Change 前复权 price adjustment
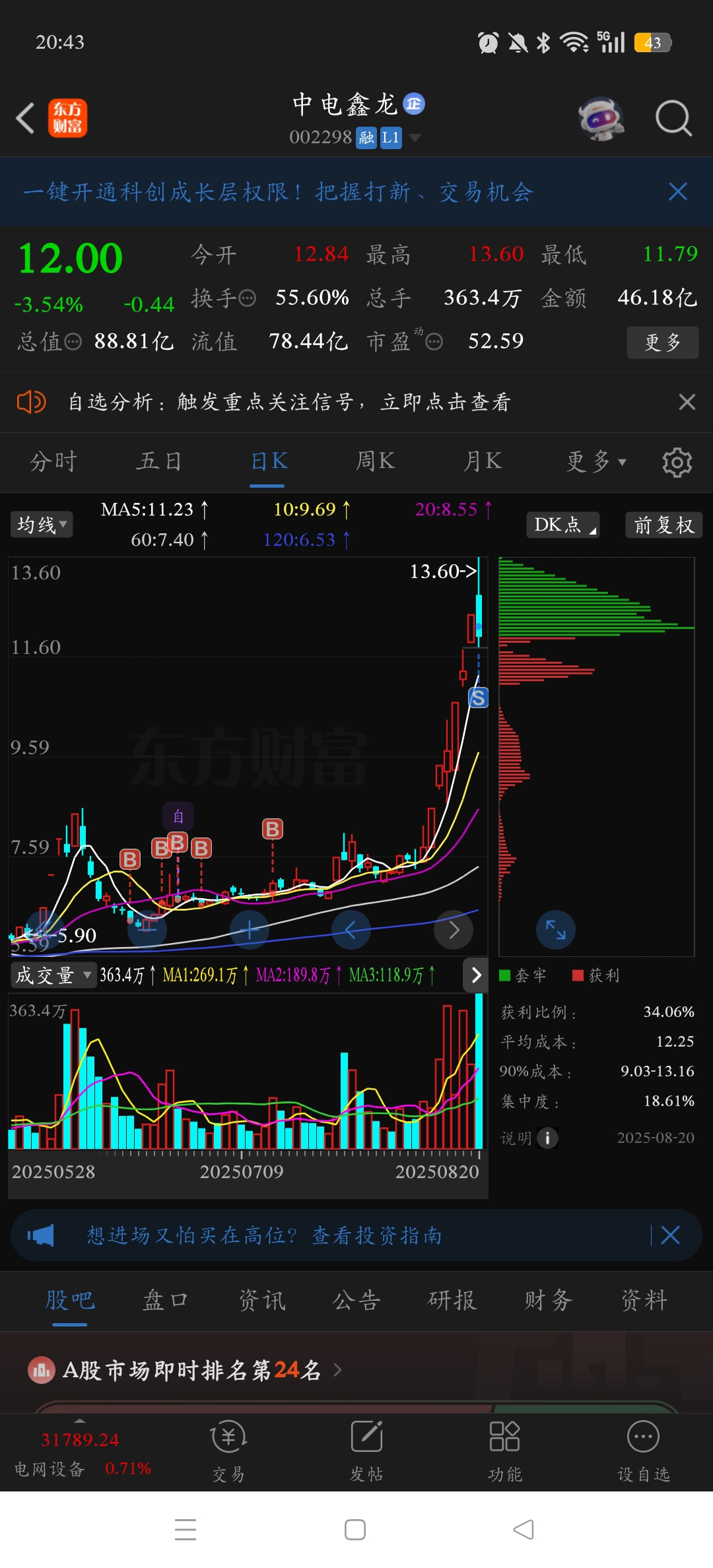713x1568 pixels. pos(664,525)
